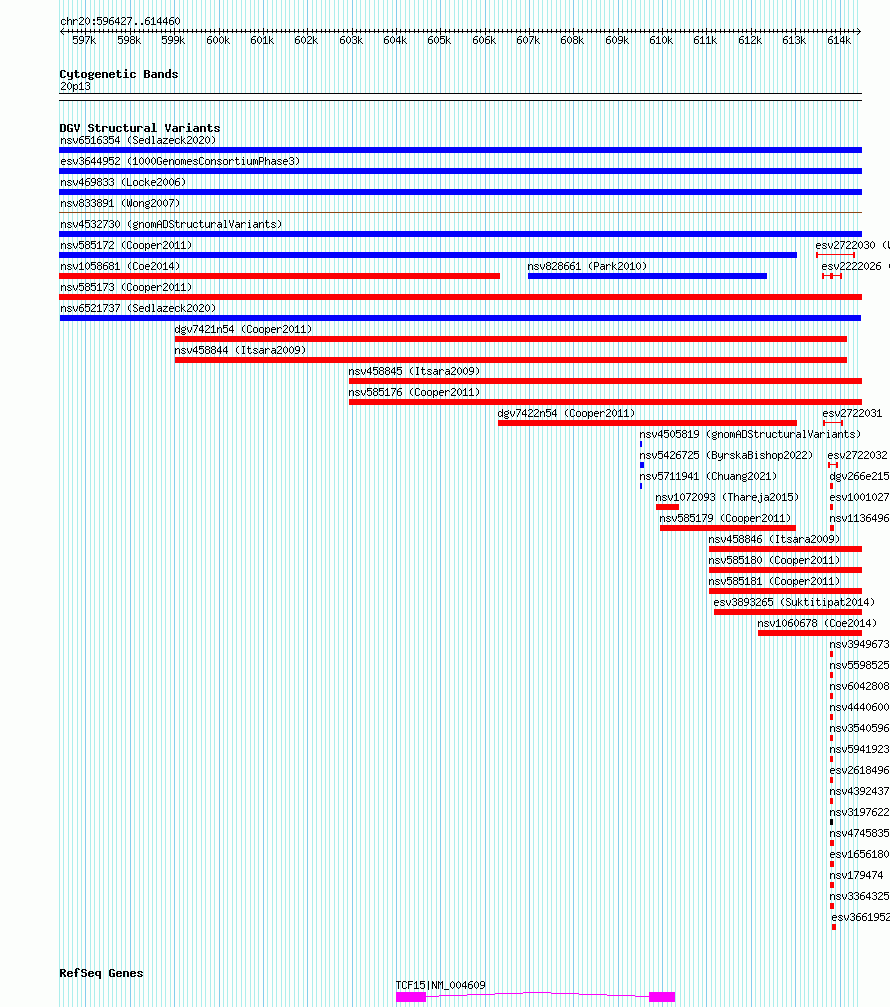Click the esv2722031 label
Viewport: 890px width, 1007px height.
pos(852,413)
